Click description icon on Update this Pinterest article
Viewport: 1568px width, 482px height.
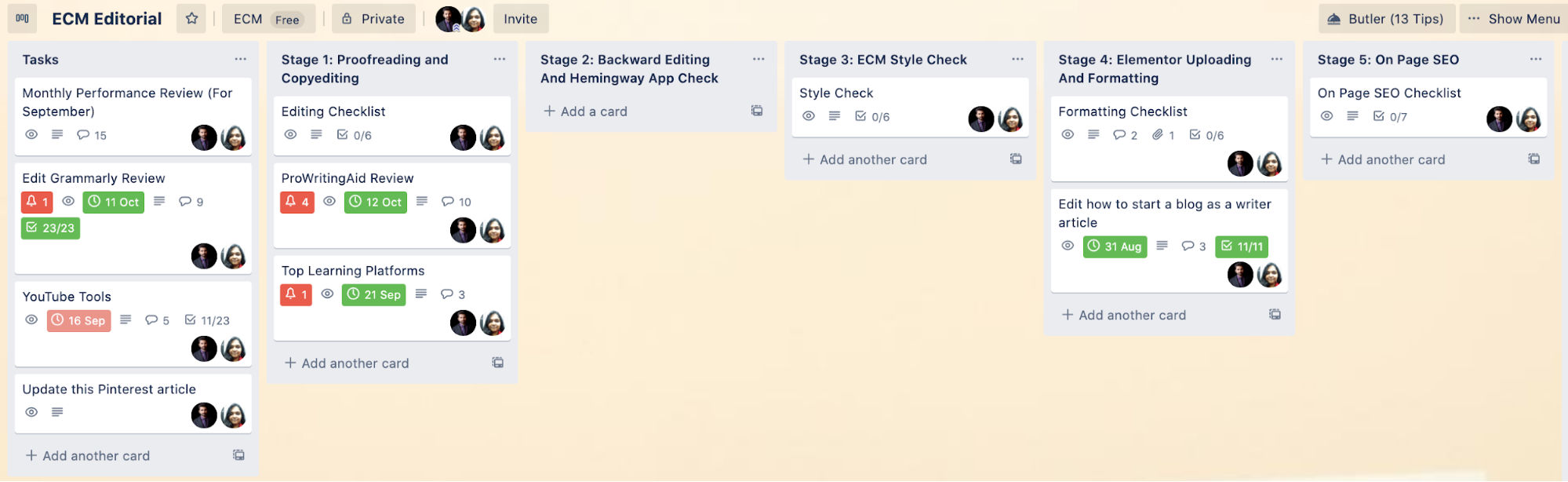[x=57, y=412]
